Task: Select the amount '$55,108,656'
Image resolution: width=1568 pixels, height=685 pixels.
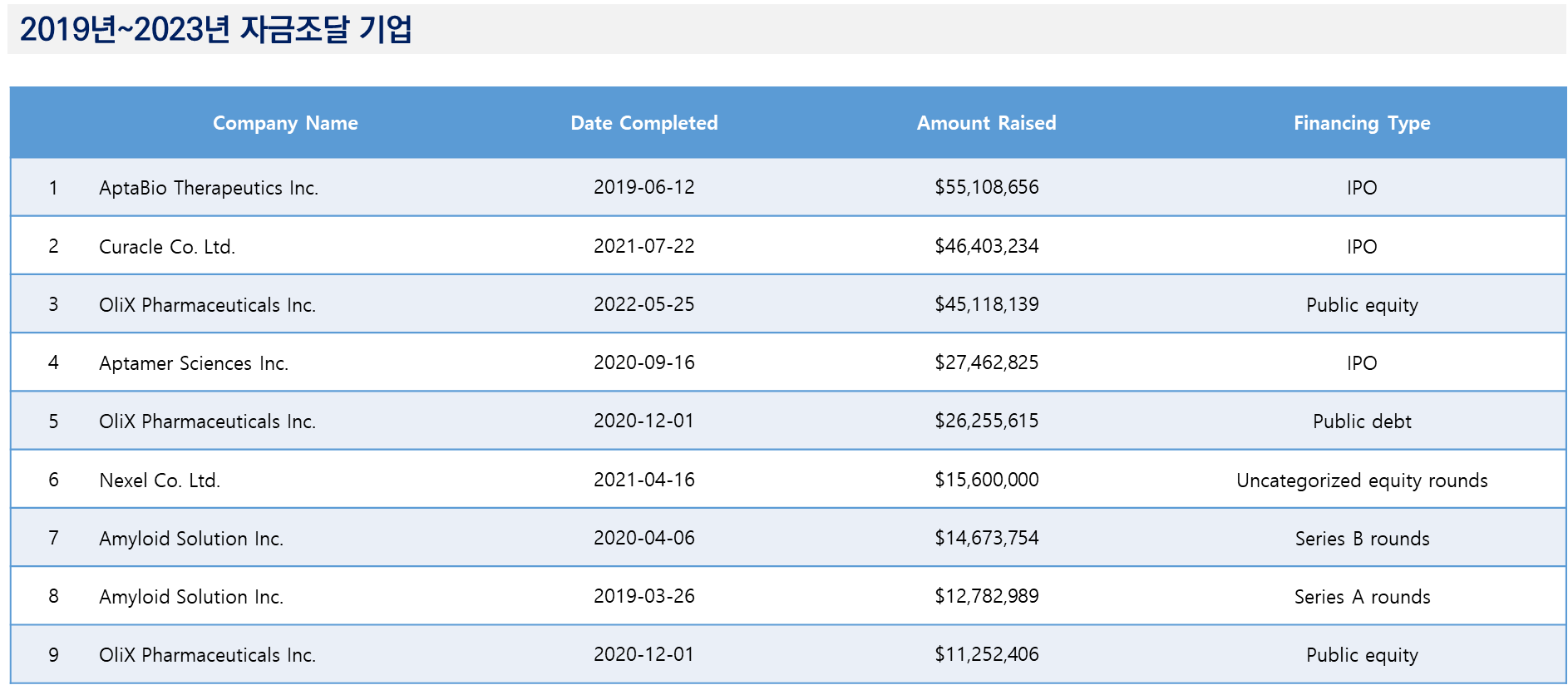Action: (x=987, y=187)
